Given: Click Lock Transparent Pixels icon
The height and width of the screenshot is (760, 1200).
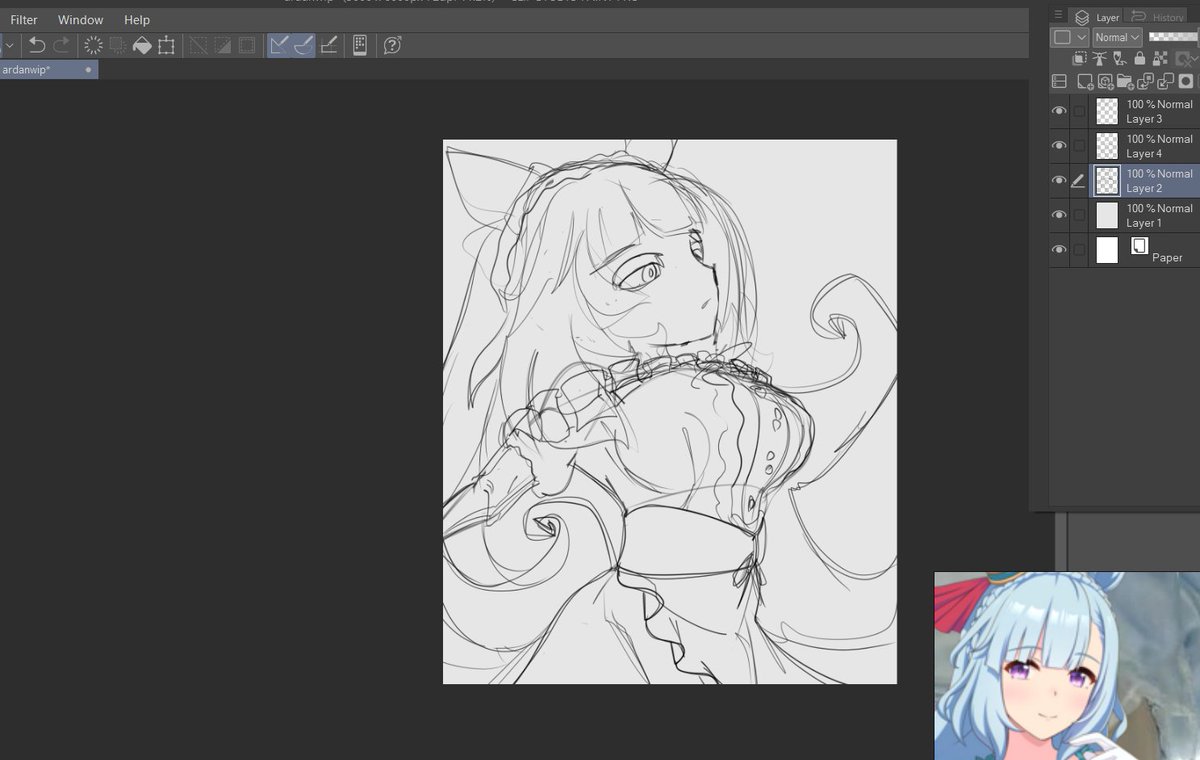Looking at the screenshot, I should pyautogui.click(x=1160, y=58).
